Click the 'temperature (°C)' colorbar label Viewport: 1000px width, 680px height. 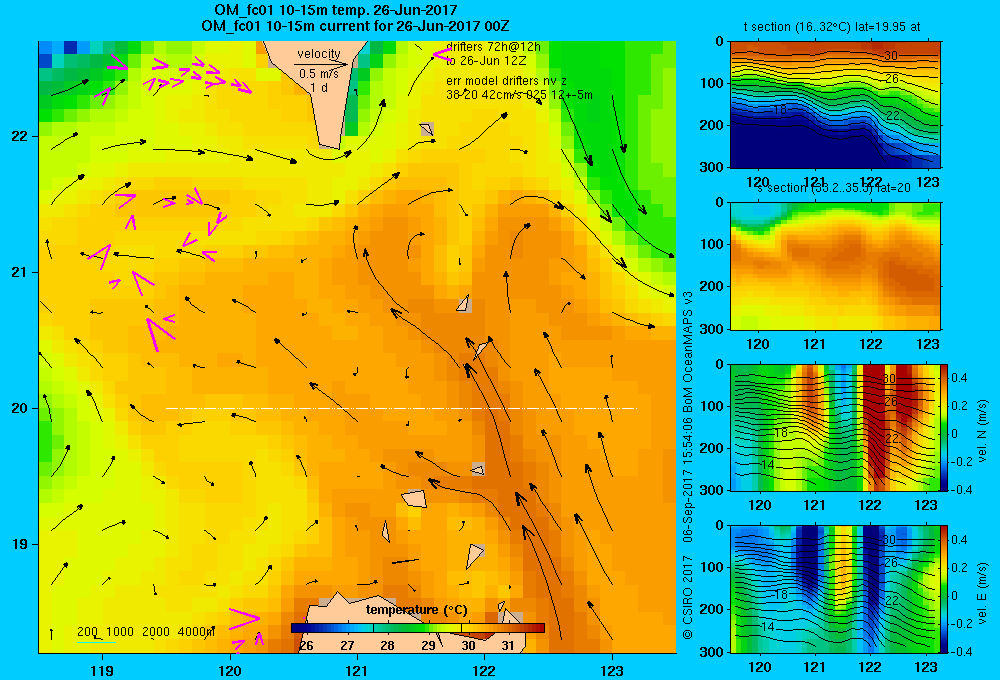(x=416, y=610)
